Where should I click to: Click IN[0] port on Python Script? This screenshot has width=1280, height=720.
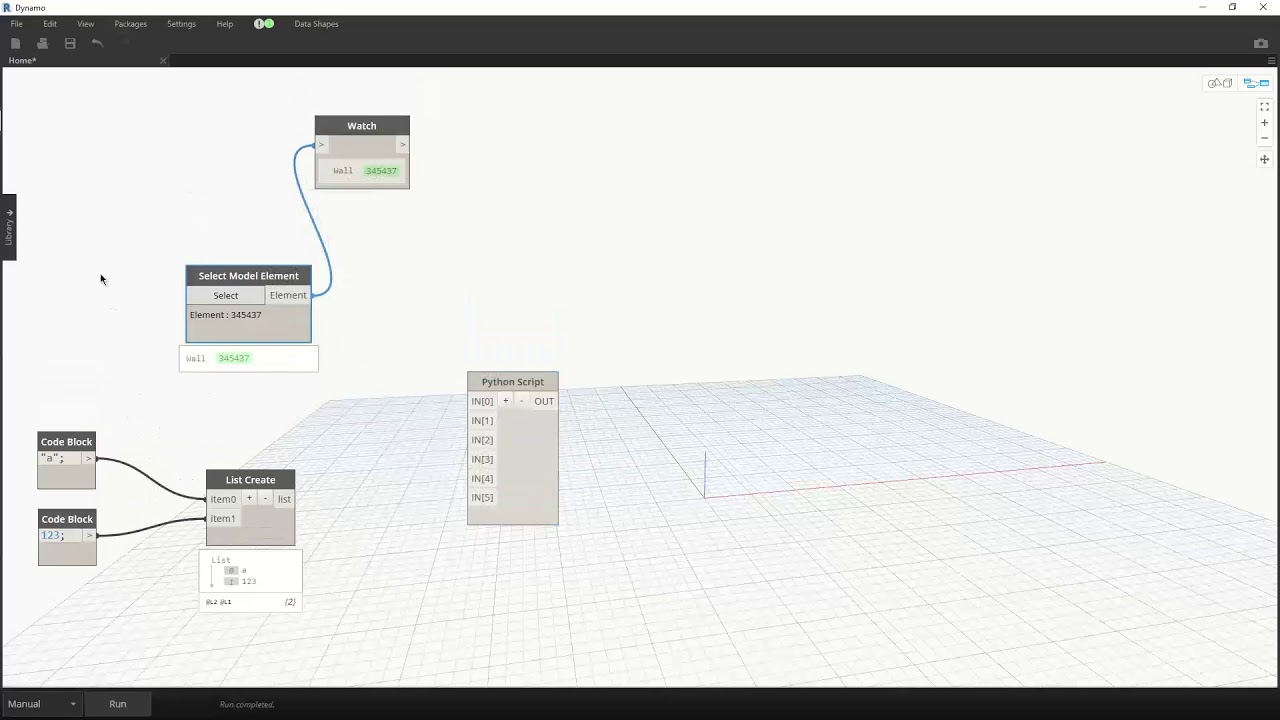coord(482,401)
